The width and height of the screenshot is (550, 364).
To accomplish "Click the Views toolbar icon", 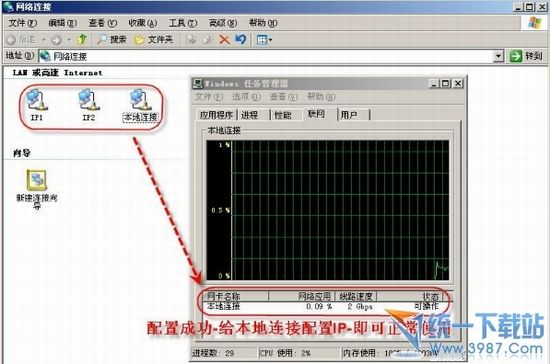I will 262,40.
